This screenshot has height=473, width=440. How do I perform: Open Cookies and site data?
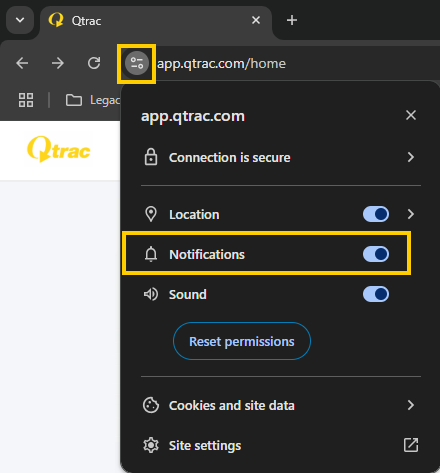point(281,405)
